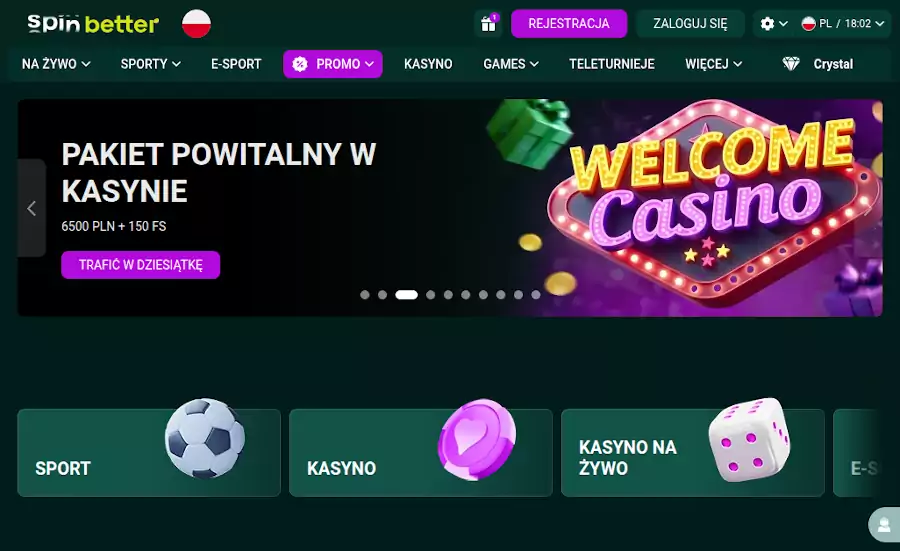Open the KASYNO purple chip tile
The image size is (900, 551).
(421, 453)
